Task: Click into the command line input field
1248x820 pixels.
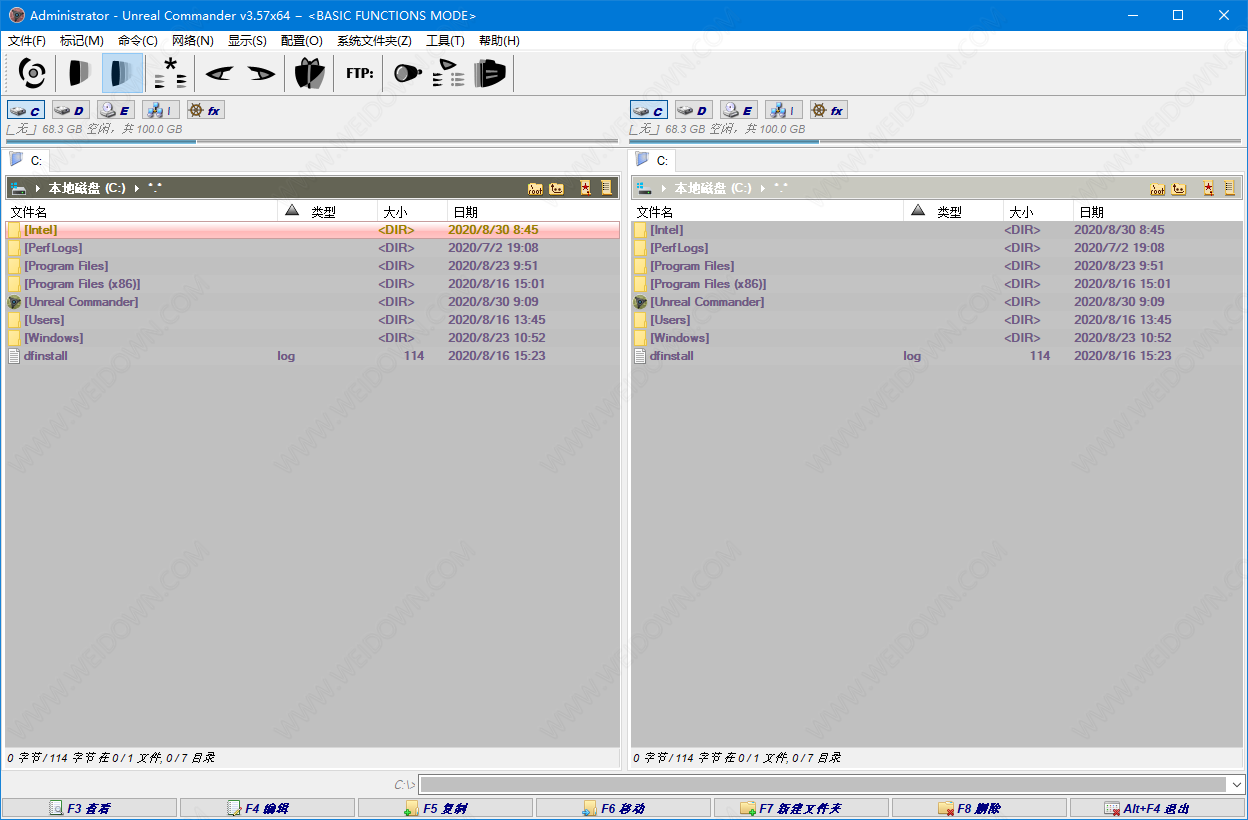Action: [823, 785]
